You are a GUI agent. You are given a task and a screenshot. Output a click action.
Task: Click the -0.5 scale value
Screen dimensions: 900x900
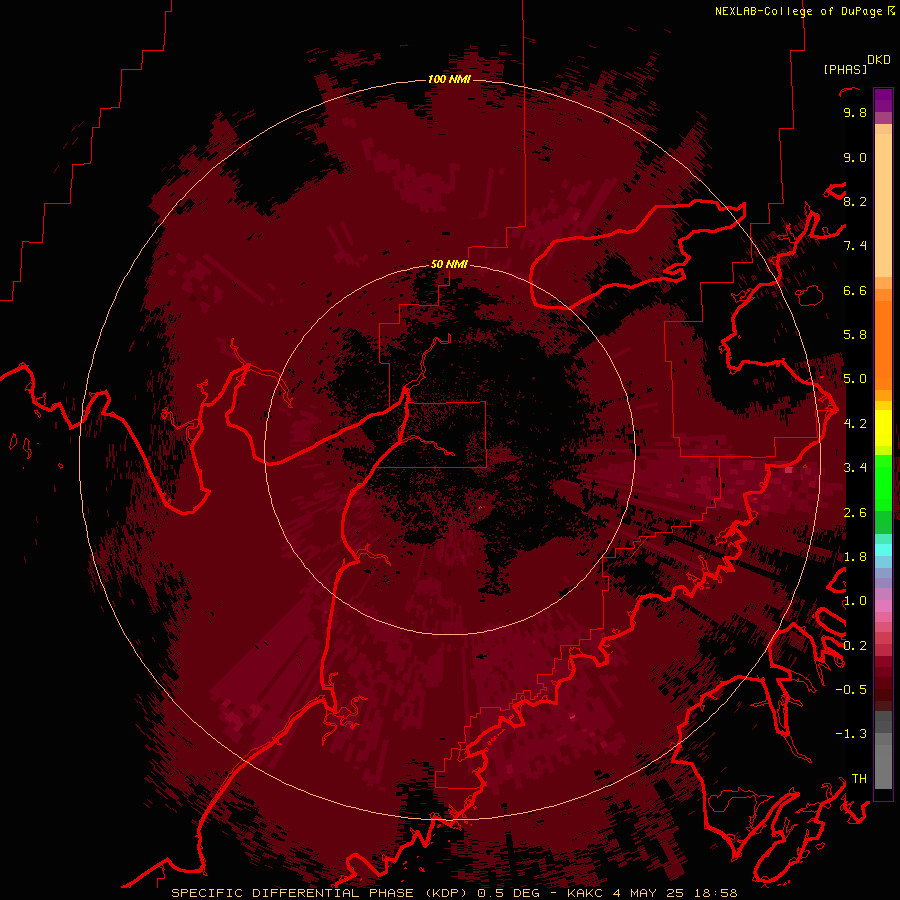tap(851, 690)
